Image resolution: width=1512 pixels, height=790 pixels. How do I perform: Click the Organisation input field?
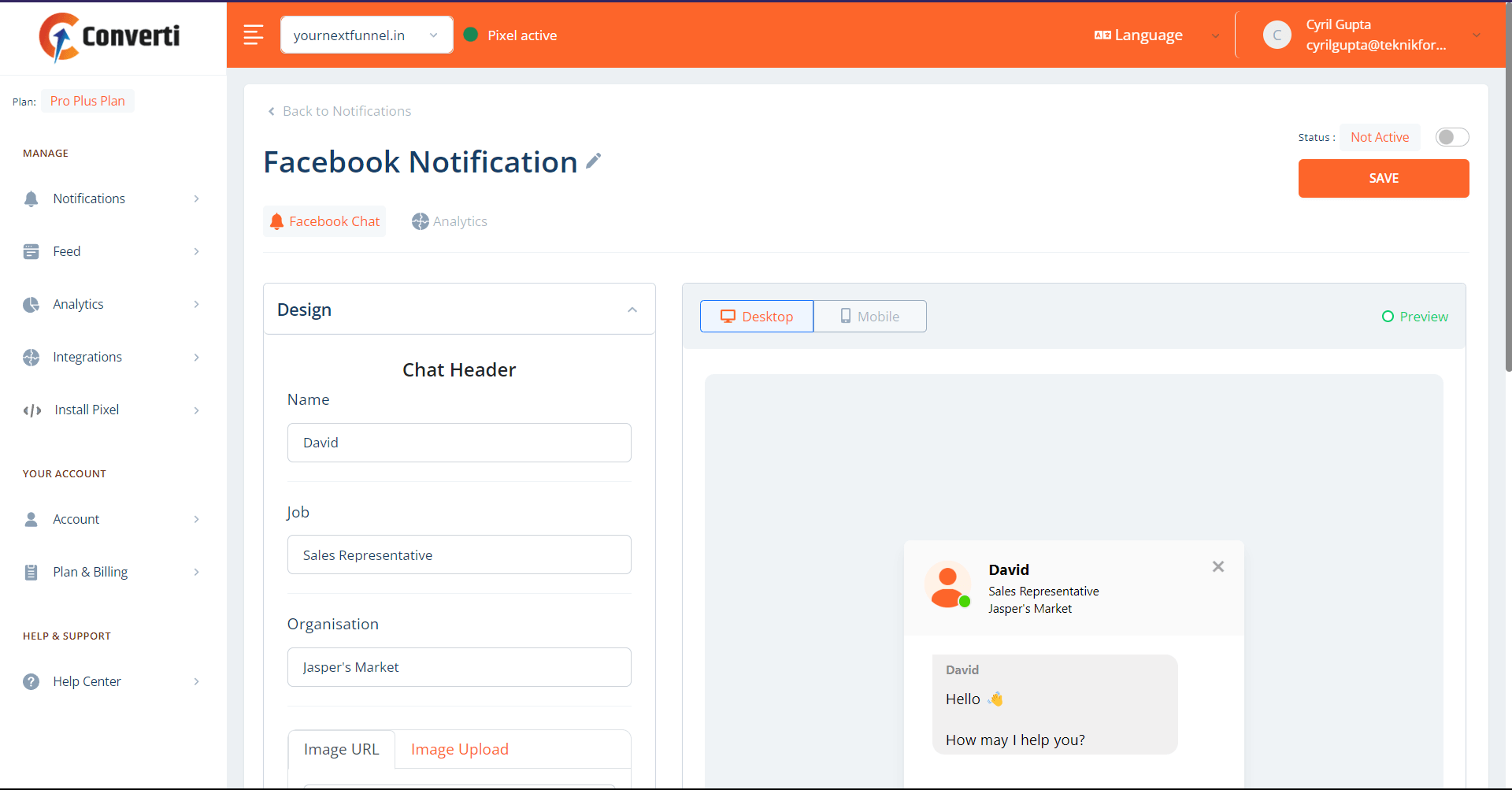click(x=458, y=667)
